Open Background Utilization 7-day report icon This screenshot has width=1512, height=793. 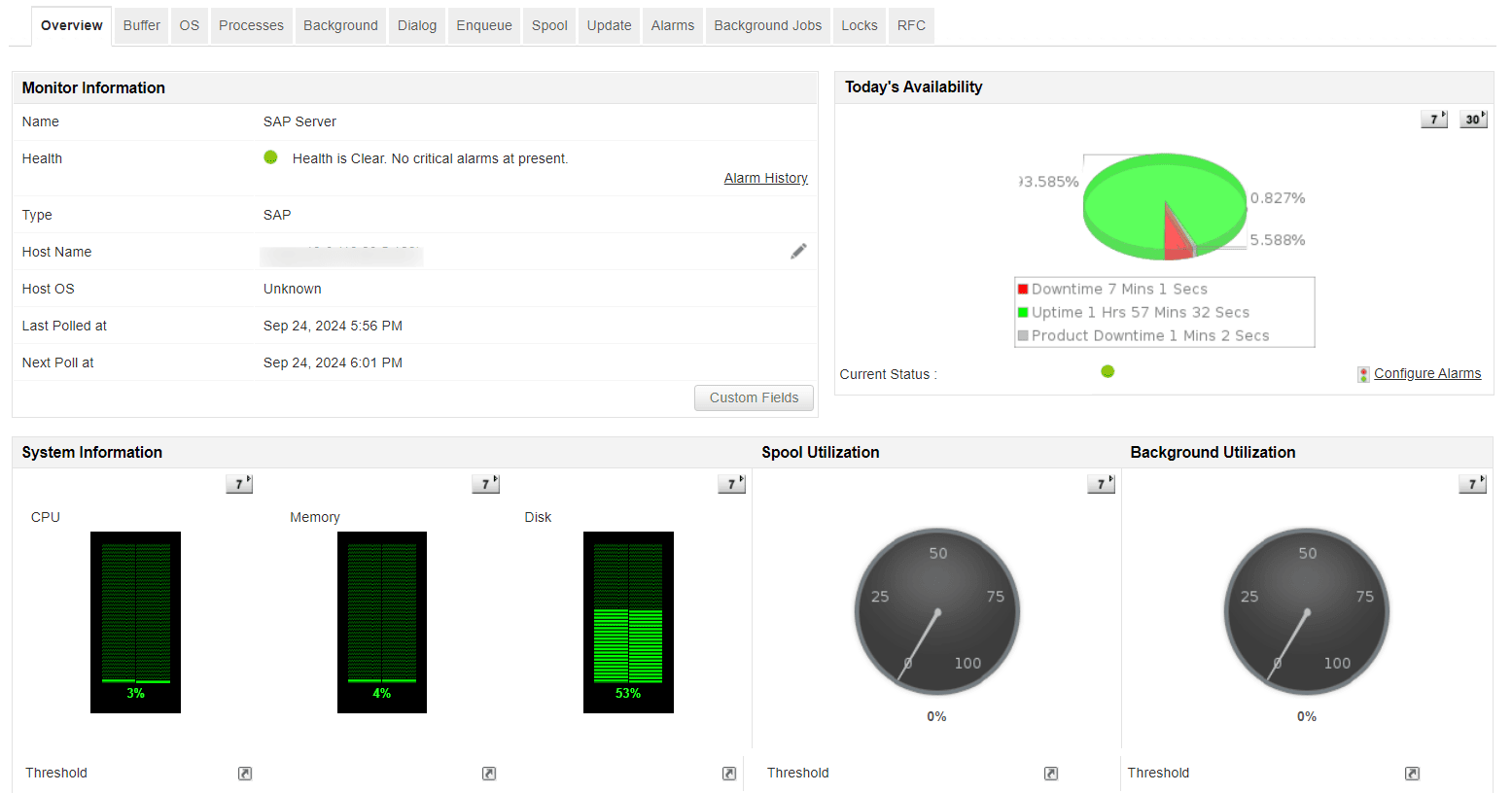pos(1472,483)
